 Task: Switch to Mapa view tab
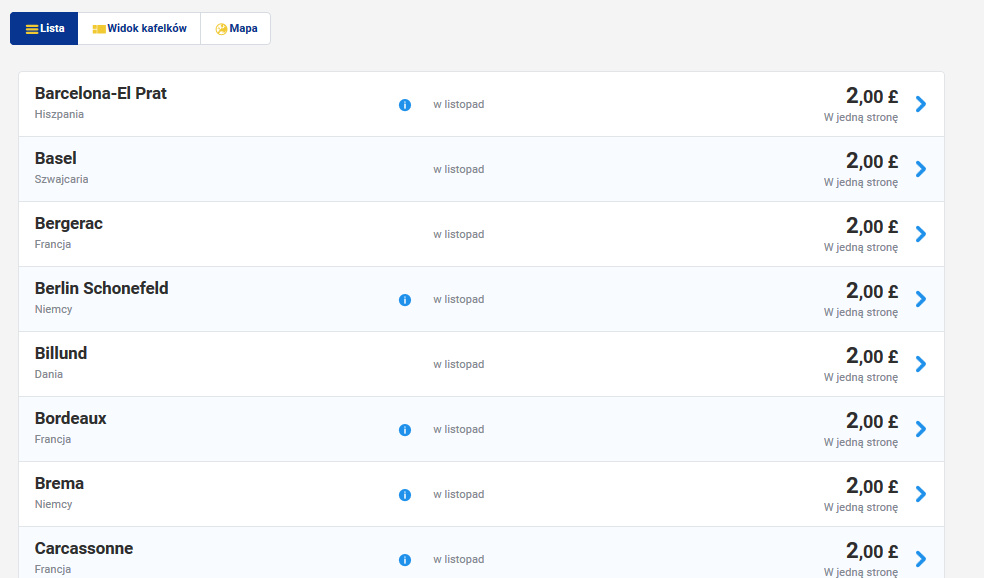pyautogui.click(x=236, y=28)
